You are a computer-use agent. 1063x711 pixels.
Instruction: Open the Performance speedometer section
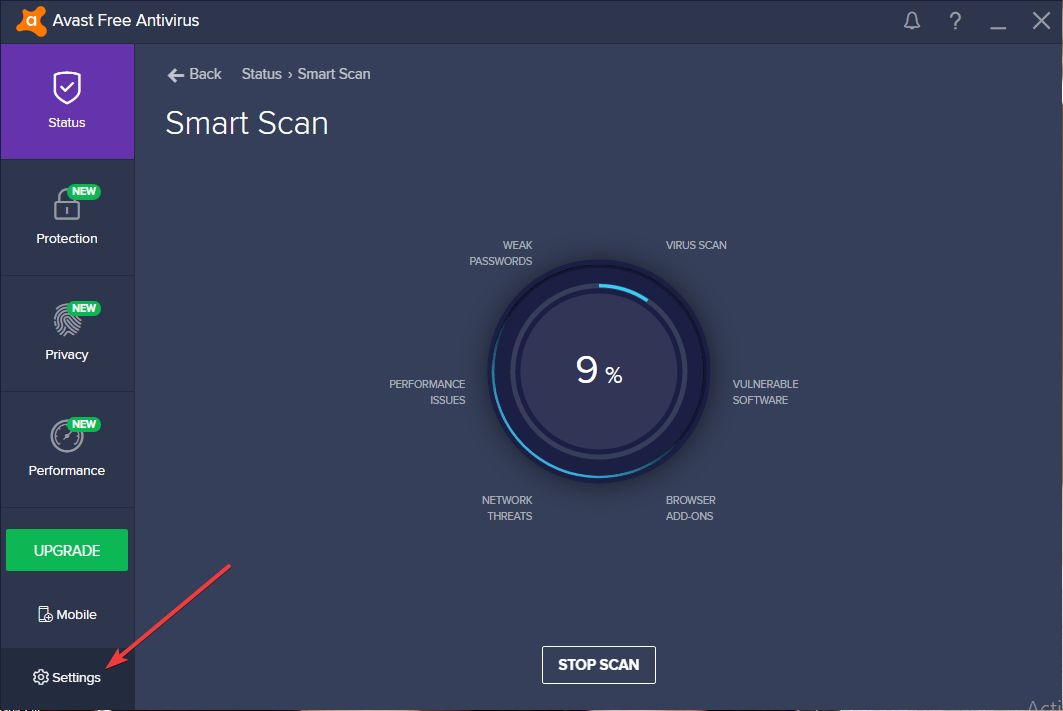point(66,449)
